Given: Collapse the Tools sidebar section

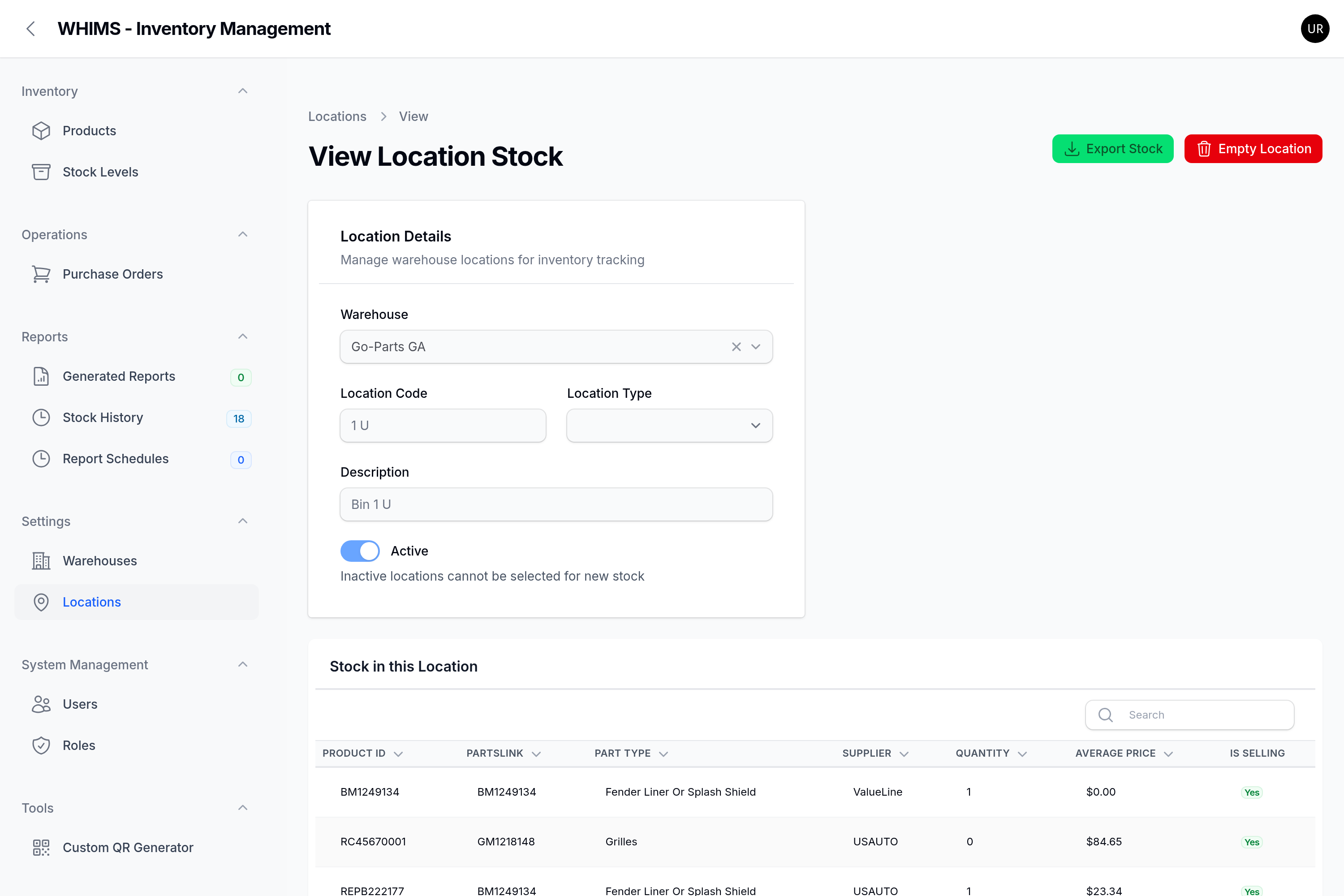Looking at the screenshot, I should point(243,809).
